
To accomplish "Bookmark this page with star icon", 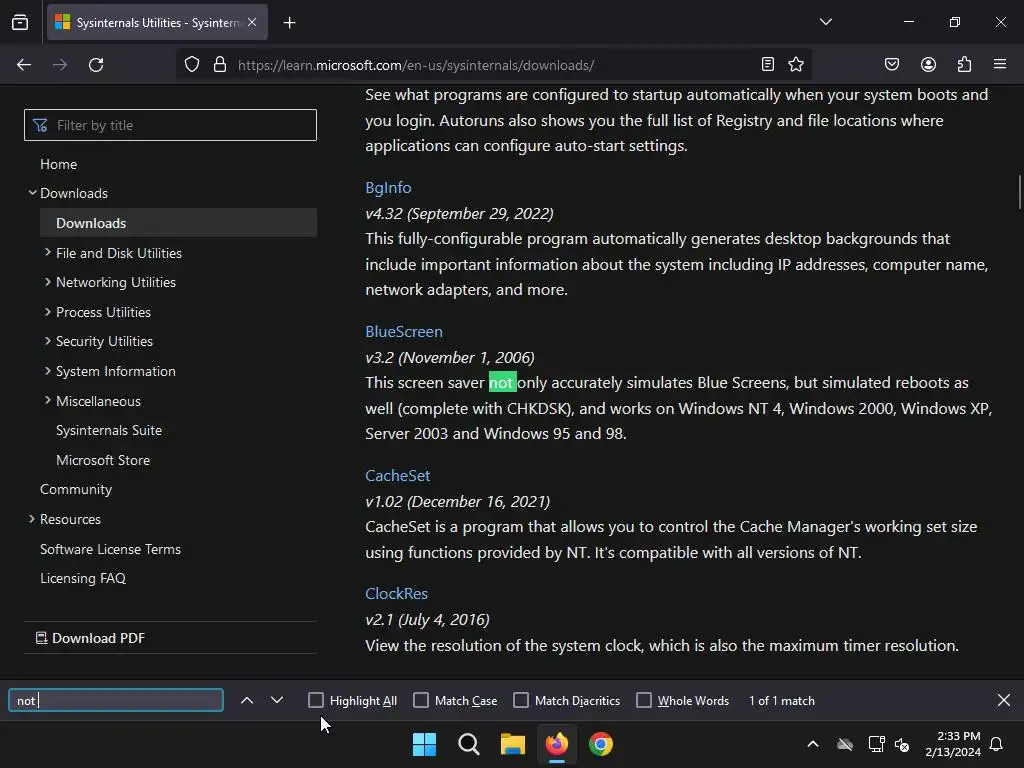I will pyautogui.click(x=795, y=64).
